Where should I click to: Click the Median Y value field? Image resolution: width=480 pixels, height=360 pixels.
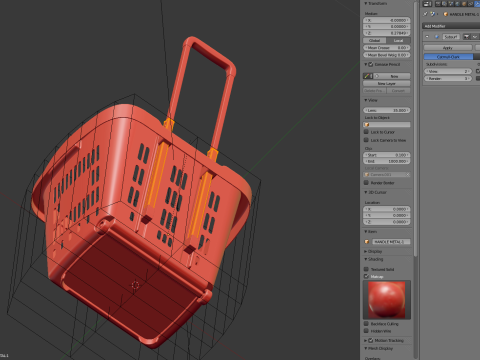click(387, 27)
